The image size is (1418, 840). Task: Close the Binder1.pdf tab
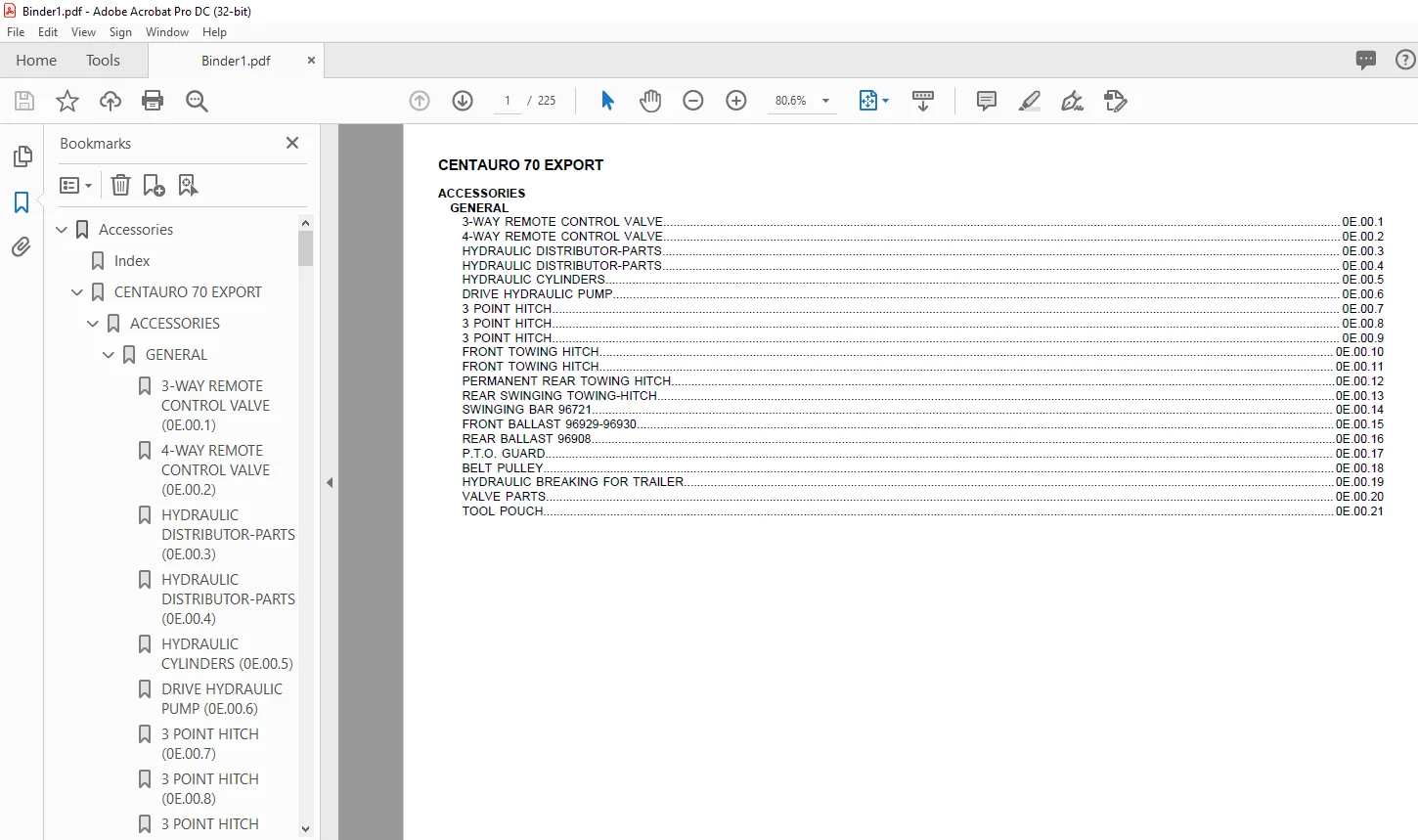pos(312,61)
